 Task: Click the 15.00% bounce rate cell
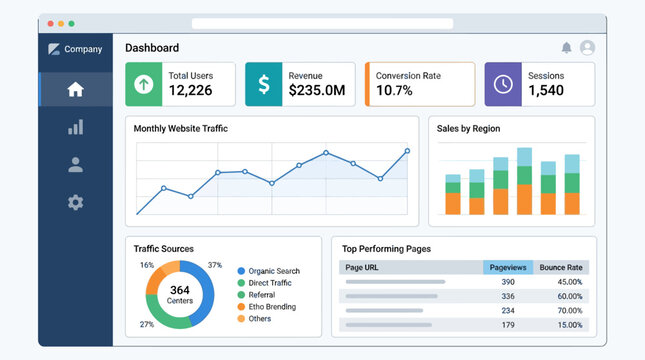coord(570,325)
